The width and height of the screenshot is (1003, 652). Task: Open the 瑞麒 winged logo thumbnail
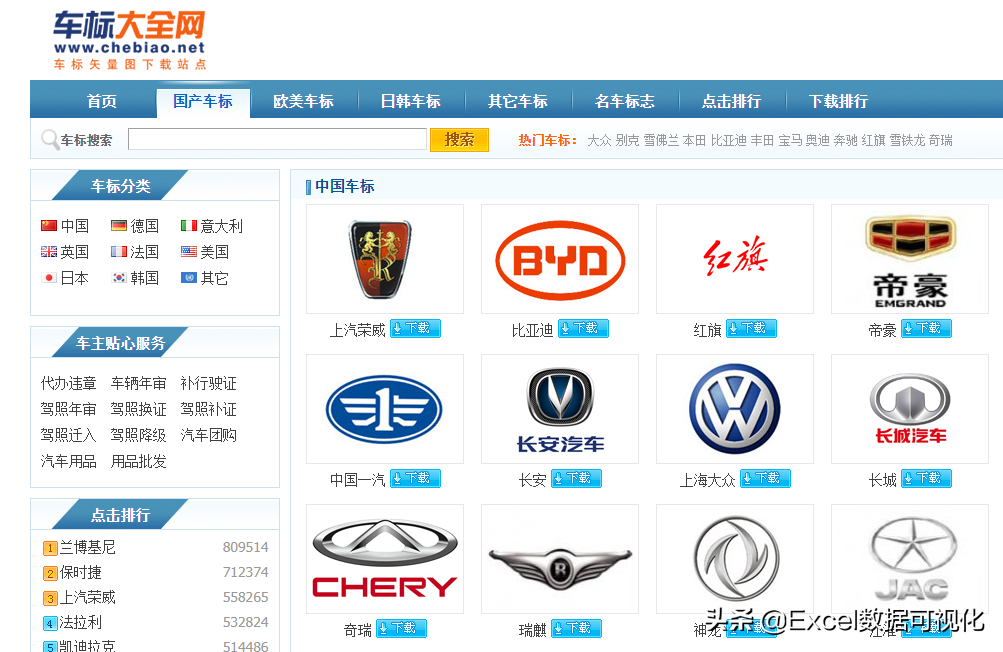tap(560, 559)
